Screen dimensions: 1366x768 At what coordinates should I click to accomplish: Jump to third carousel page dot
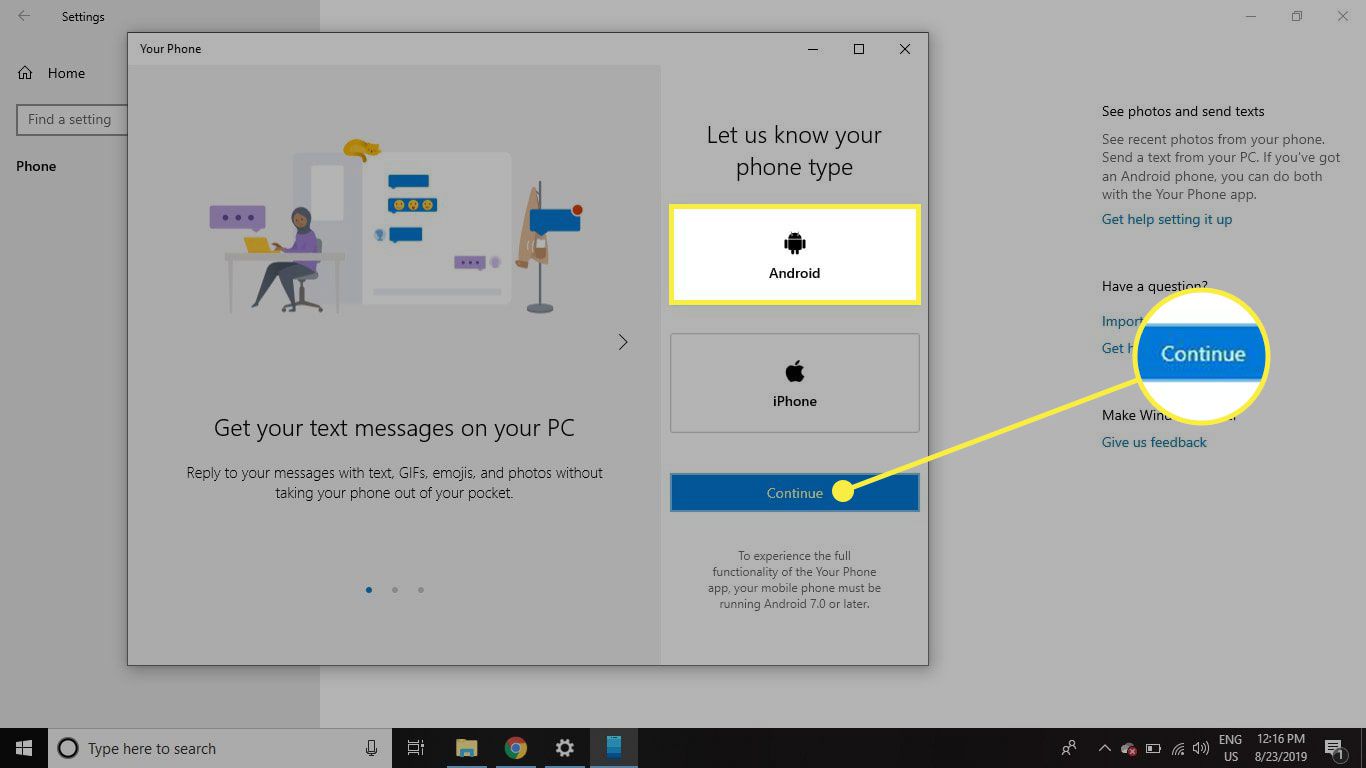click(x=421, y=590)
